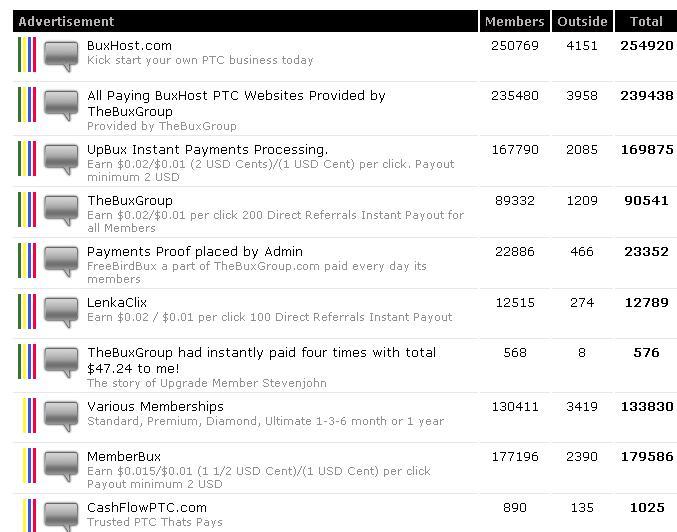677x532 pixels.
Task: Click the speech bubble icon beside BuxHost.com
Action: click(x=61, y=55)
